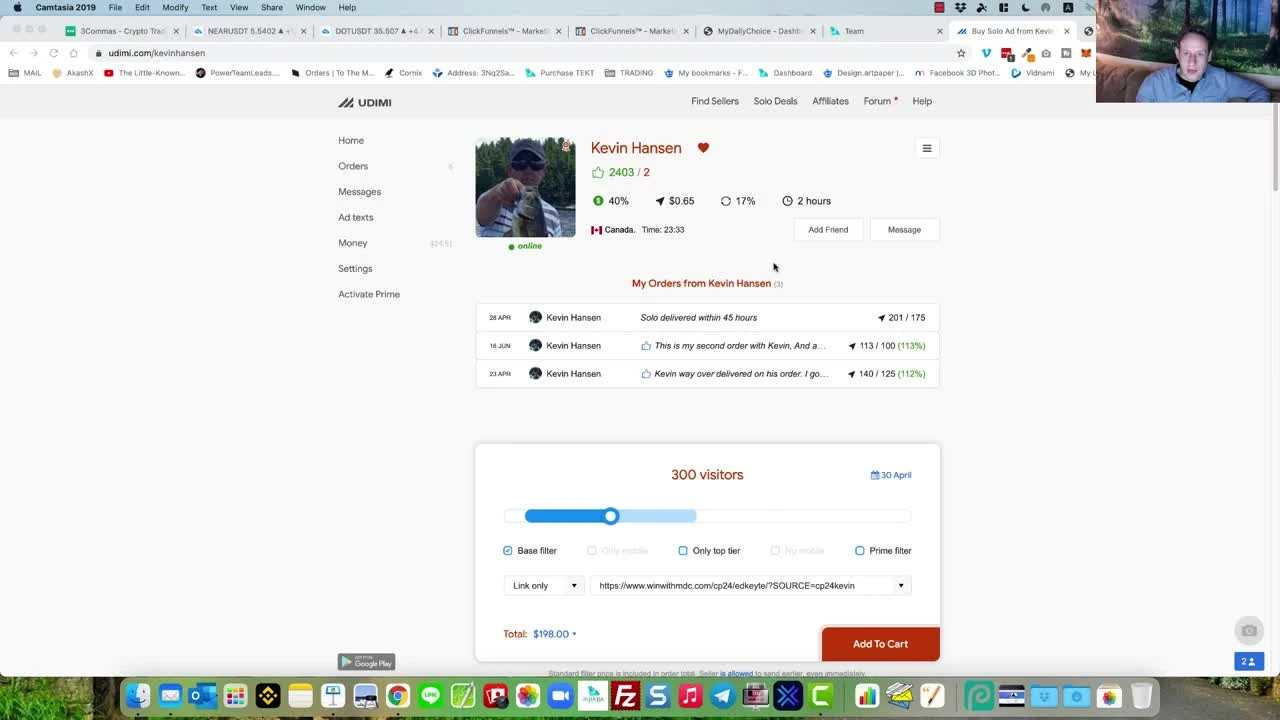Open Finder from the Dock

[x=138, y=696]
